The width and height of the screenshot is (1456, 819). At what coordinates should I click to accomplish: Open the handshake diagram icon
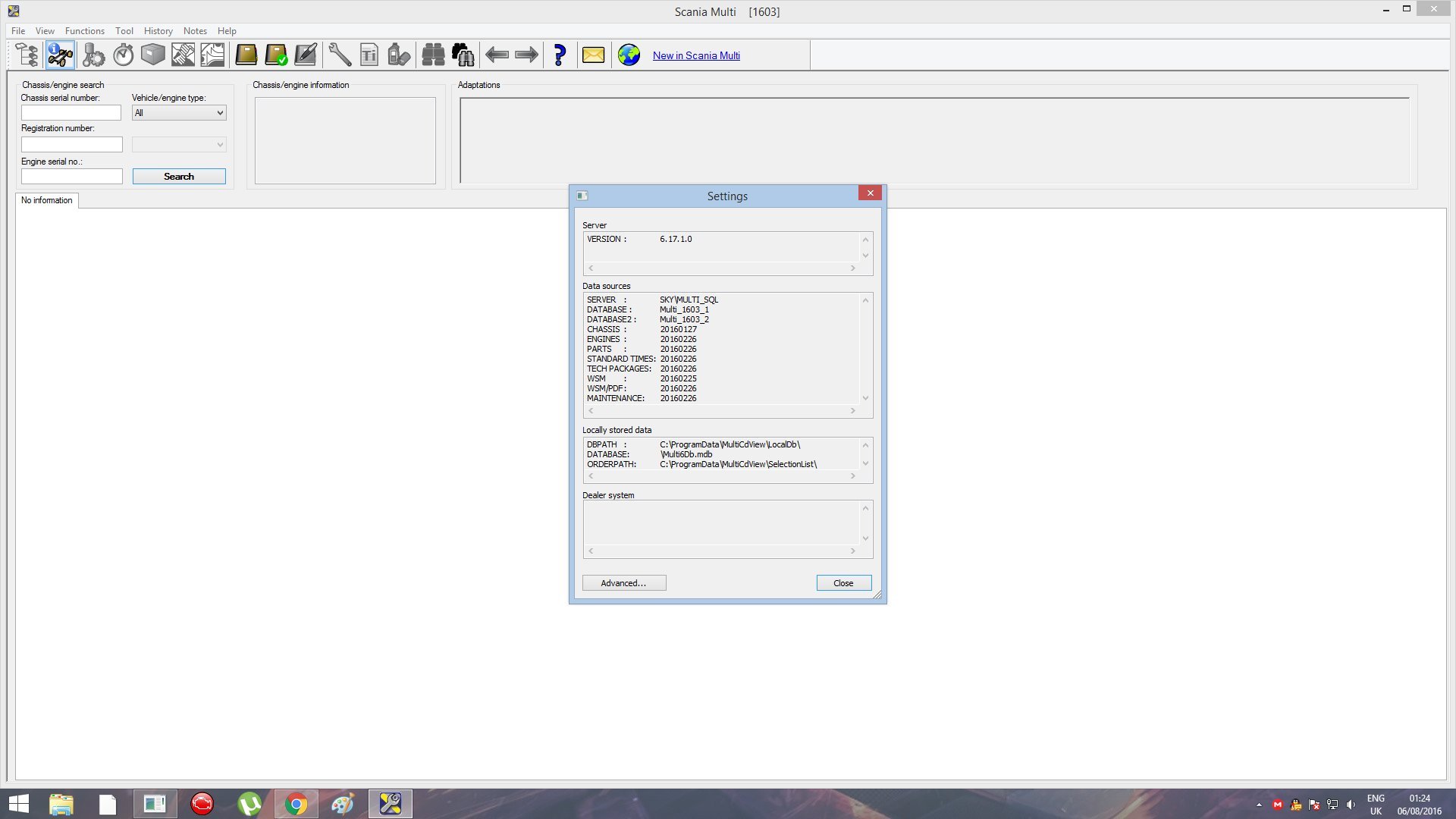(183, 55)
